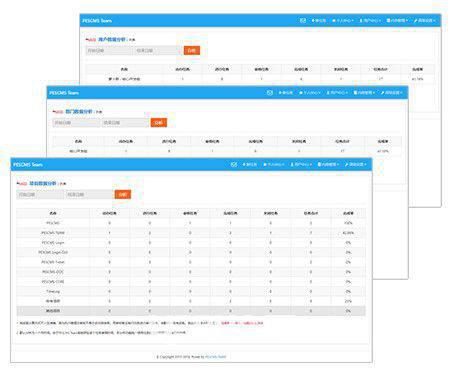Focus the end date field in the front window
The image size is (458, 389).
tap(89, 194)
